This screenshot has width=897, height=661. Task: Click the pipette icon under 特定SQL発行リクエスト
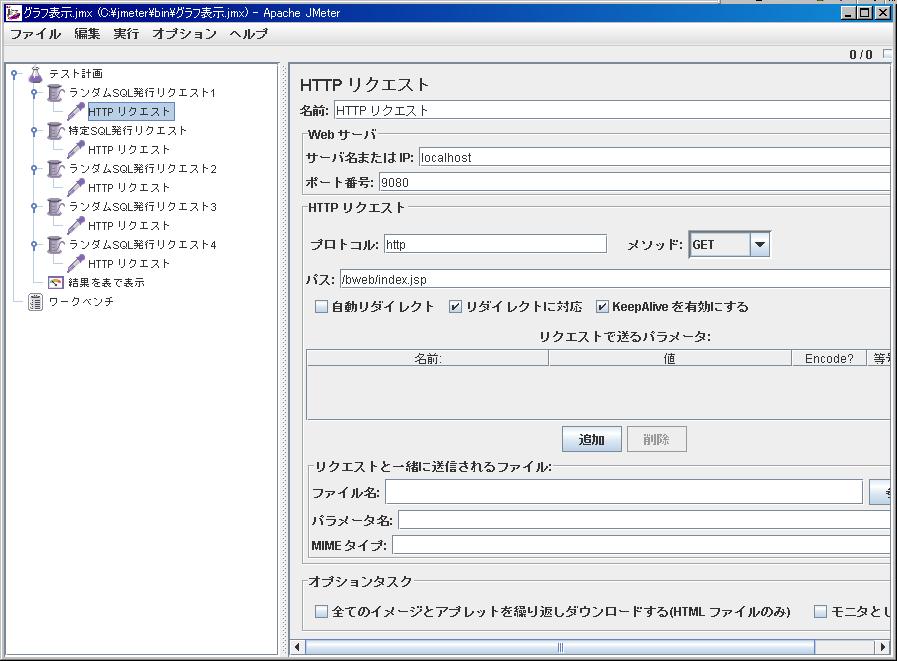pos(76,149)
